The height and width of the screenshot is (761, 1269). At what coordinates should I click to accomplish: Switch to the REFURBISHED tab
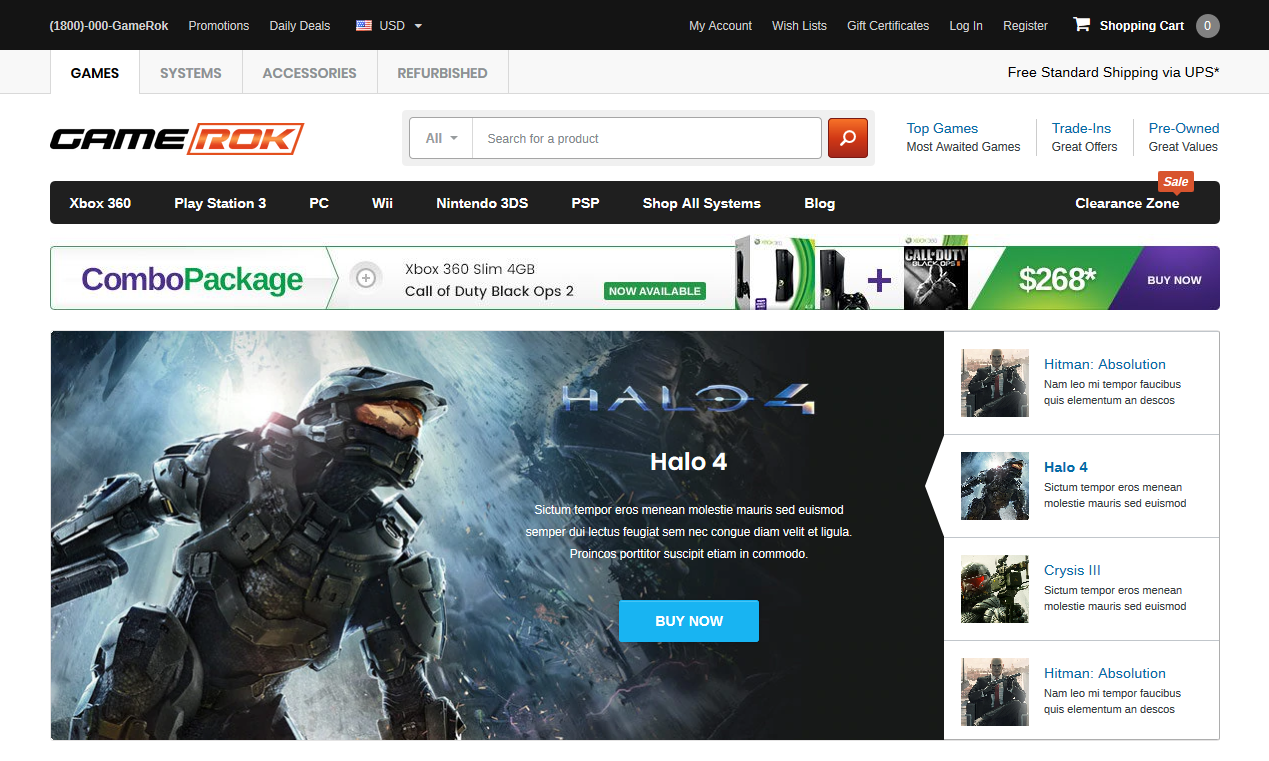coord(442,73)
